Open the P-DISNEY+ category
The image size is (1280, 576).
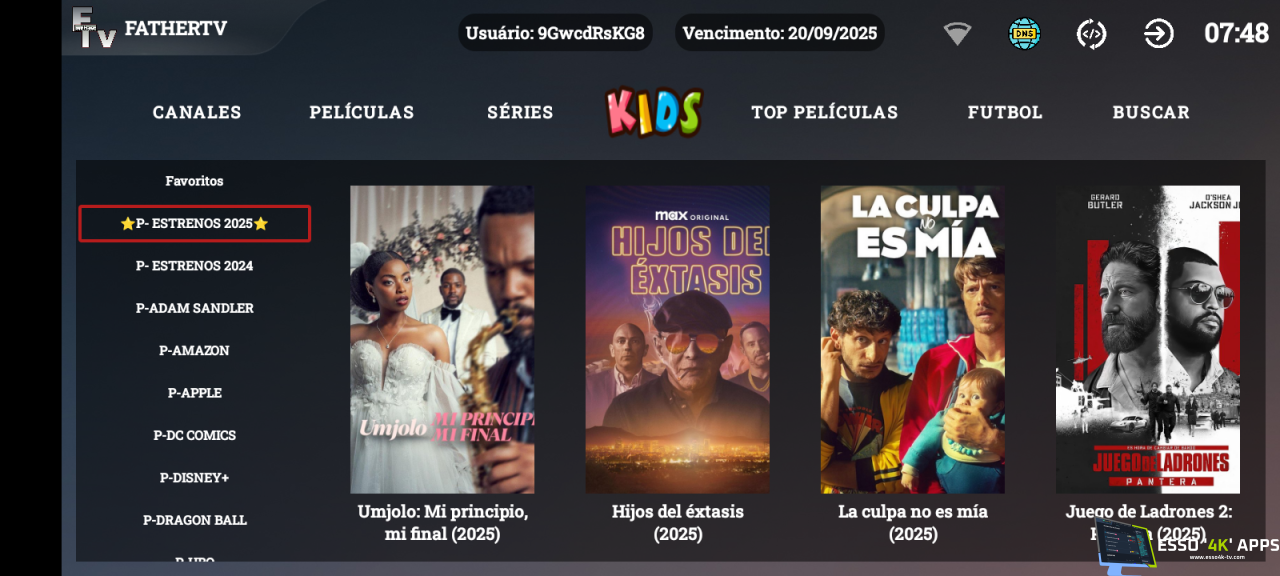point(195,478)
